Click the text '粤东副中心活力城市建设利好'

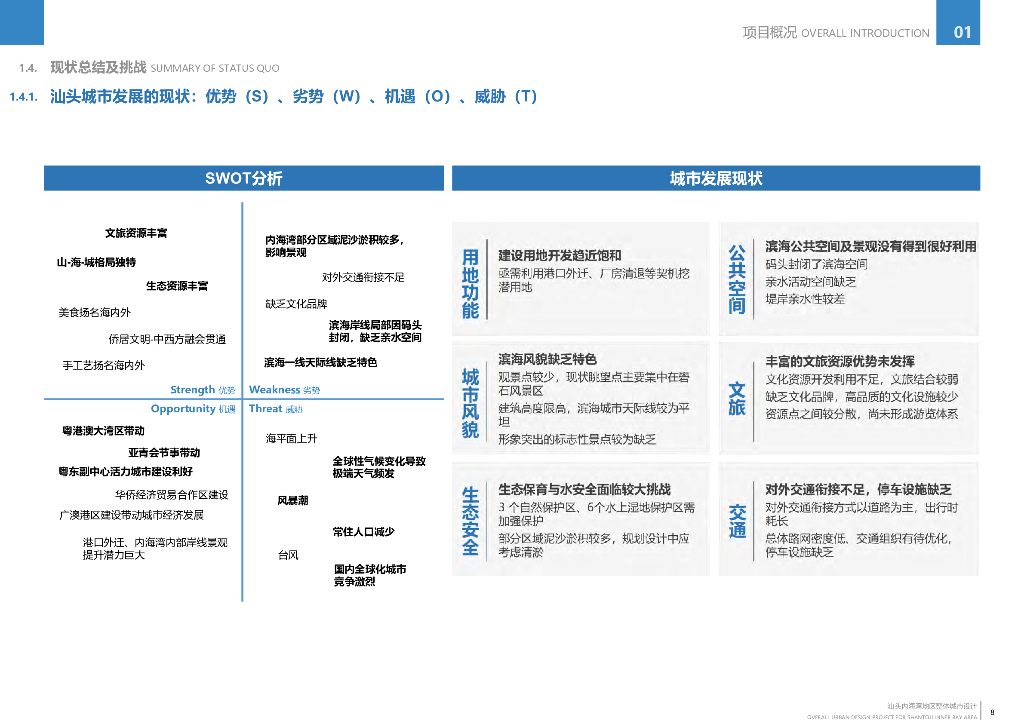[125, 471]
